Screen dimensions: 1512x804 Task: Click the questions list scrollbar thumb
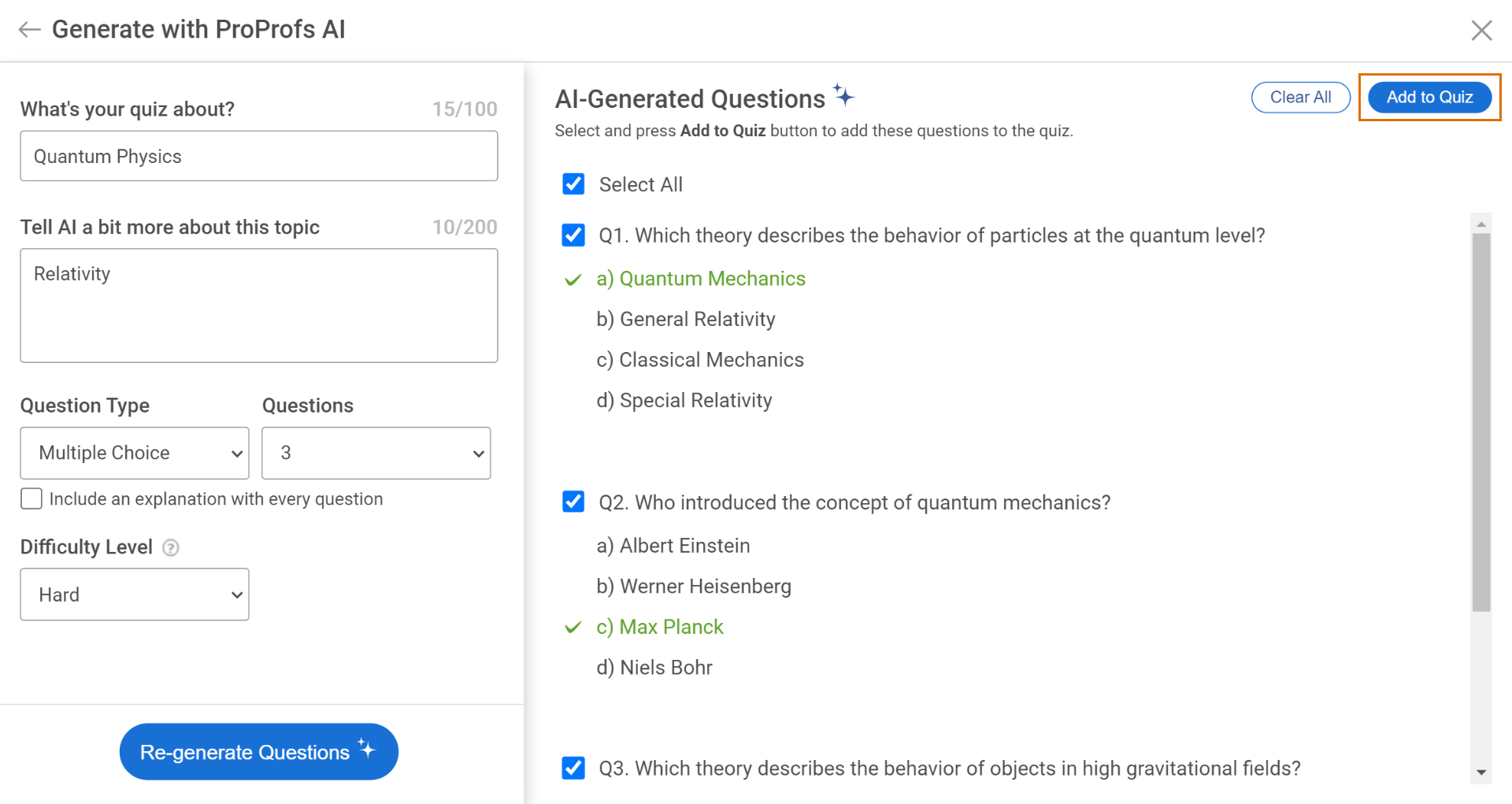(x=1481, y=421)
